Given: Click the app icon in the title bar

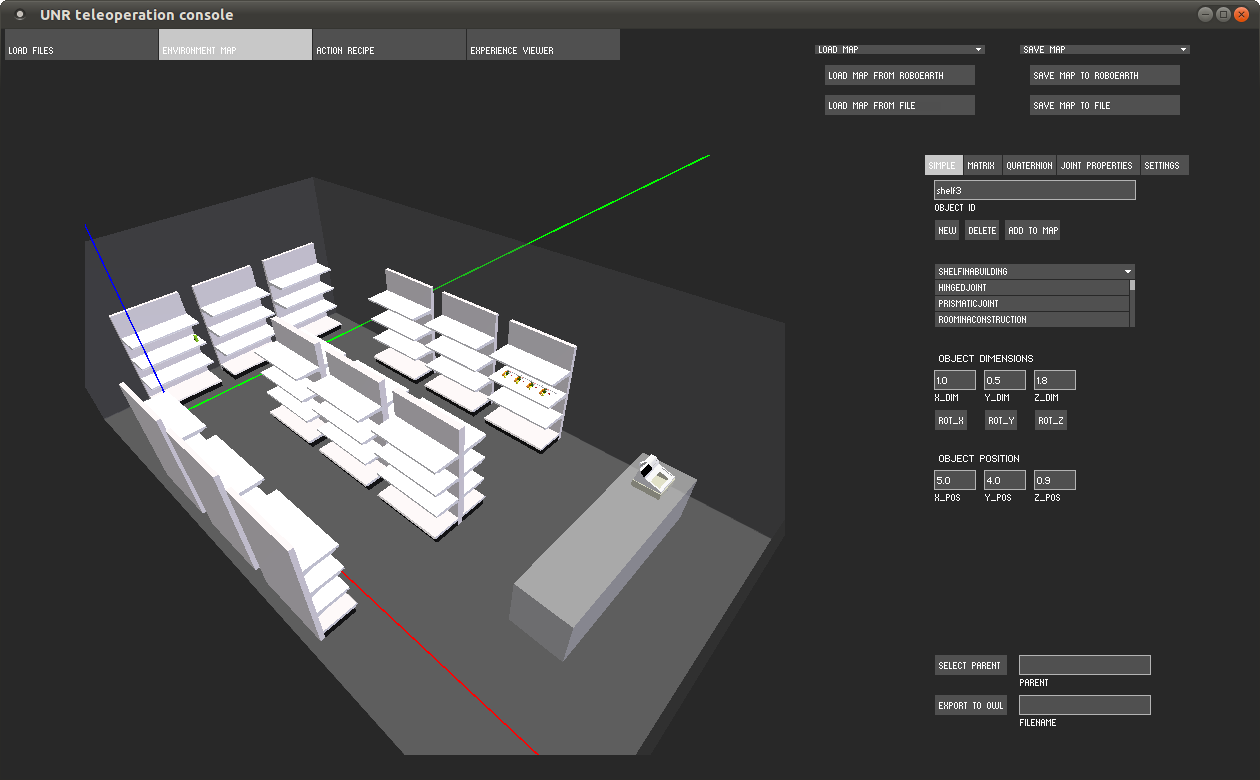Looking at the screenshot, I should click(19, 15).
